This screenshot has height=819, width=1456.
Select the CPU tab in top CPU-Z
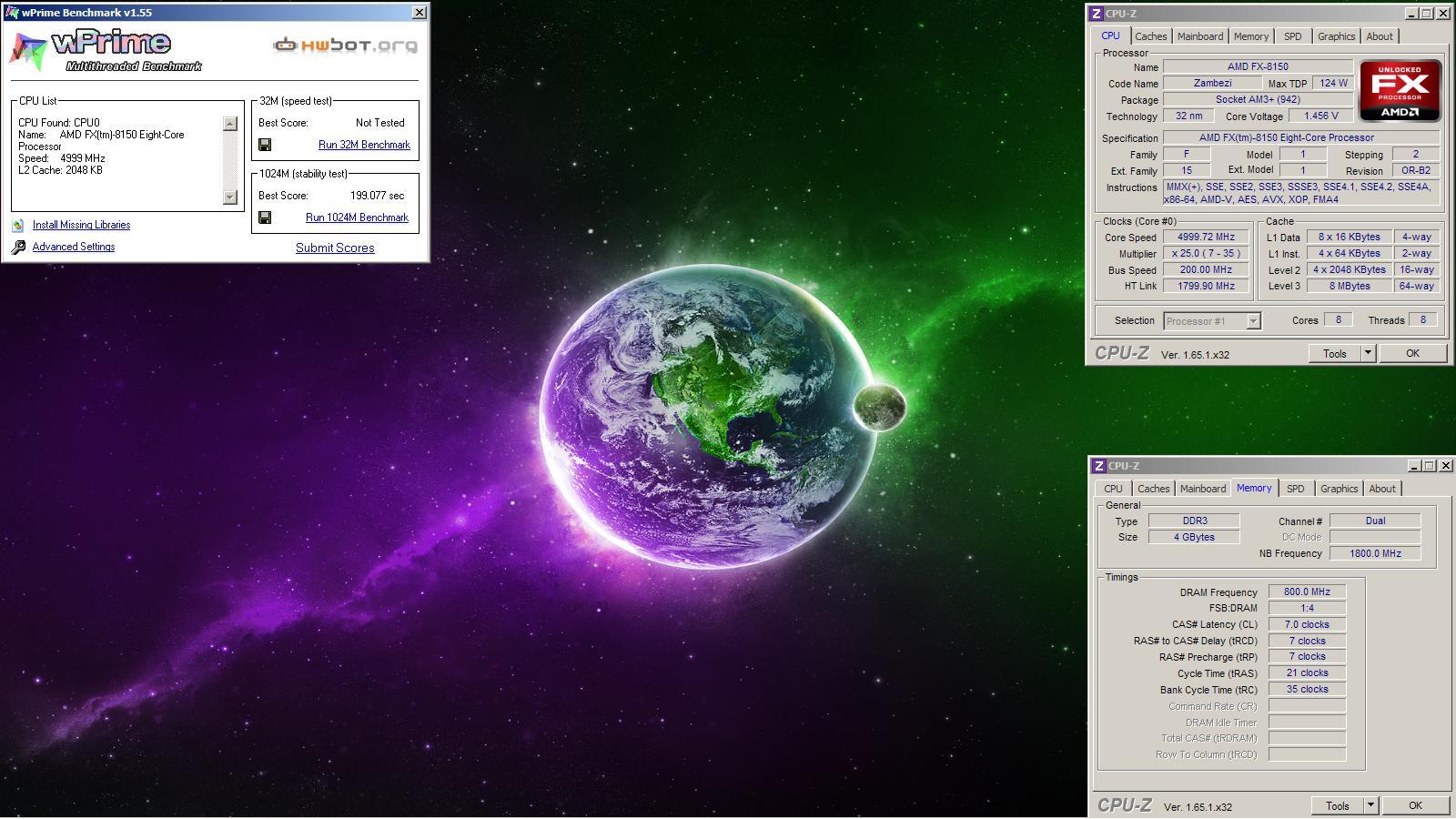1110,35
